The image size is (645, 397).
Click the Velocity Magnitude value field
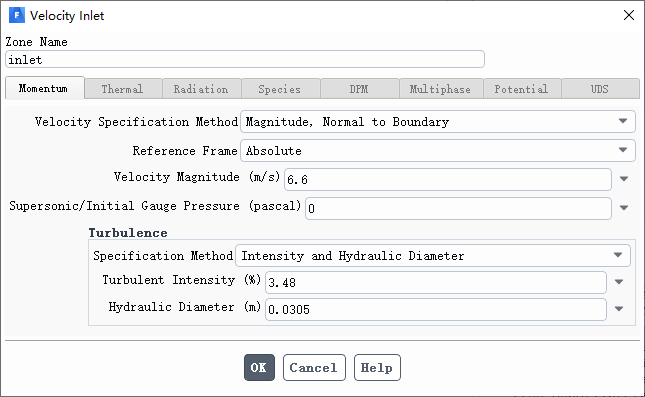(x=448, y=179)
